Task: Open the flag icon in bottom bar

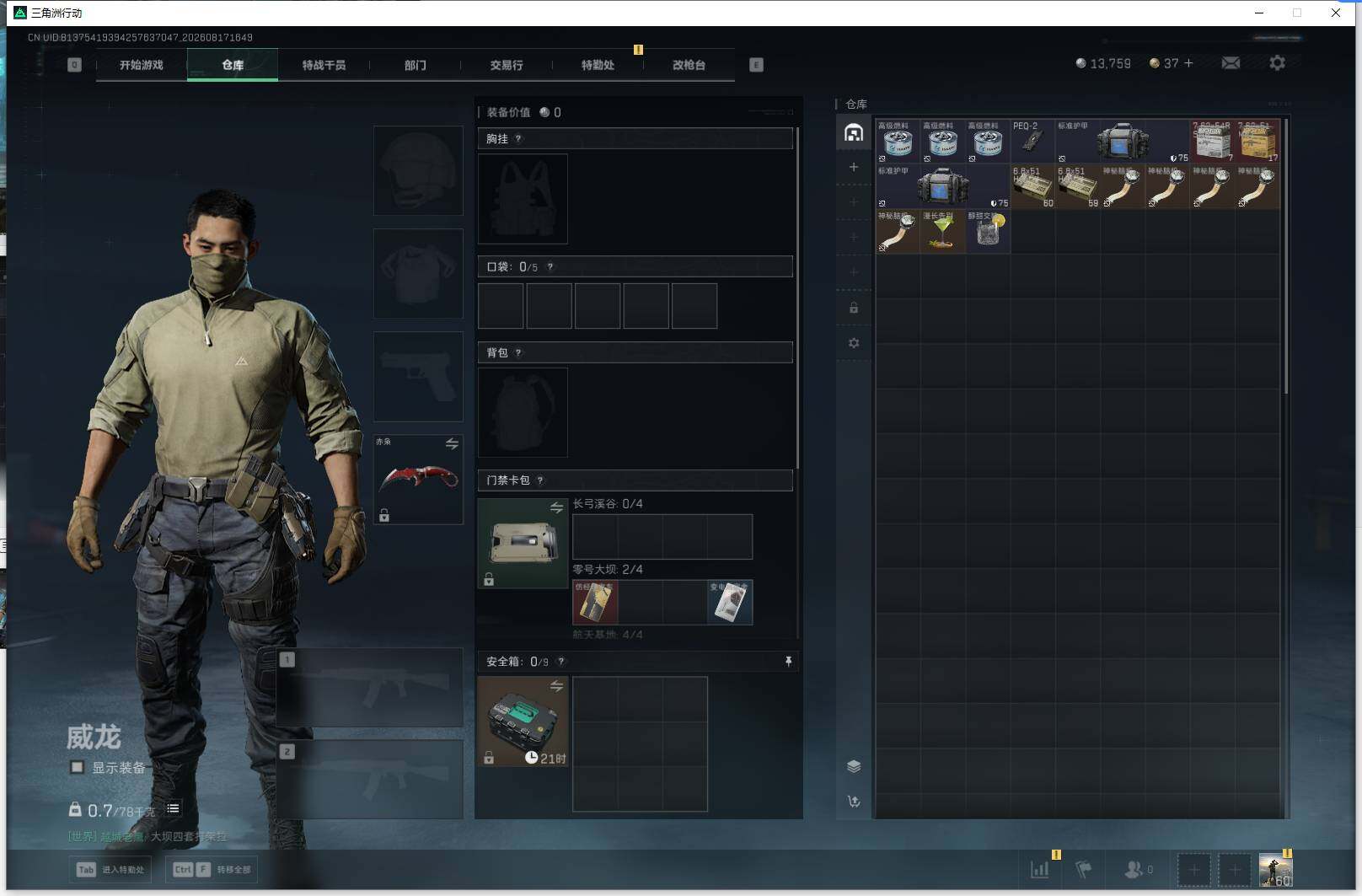Action: coord(1084,869)
